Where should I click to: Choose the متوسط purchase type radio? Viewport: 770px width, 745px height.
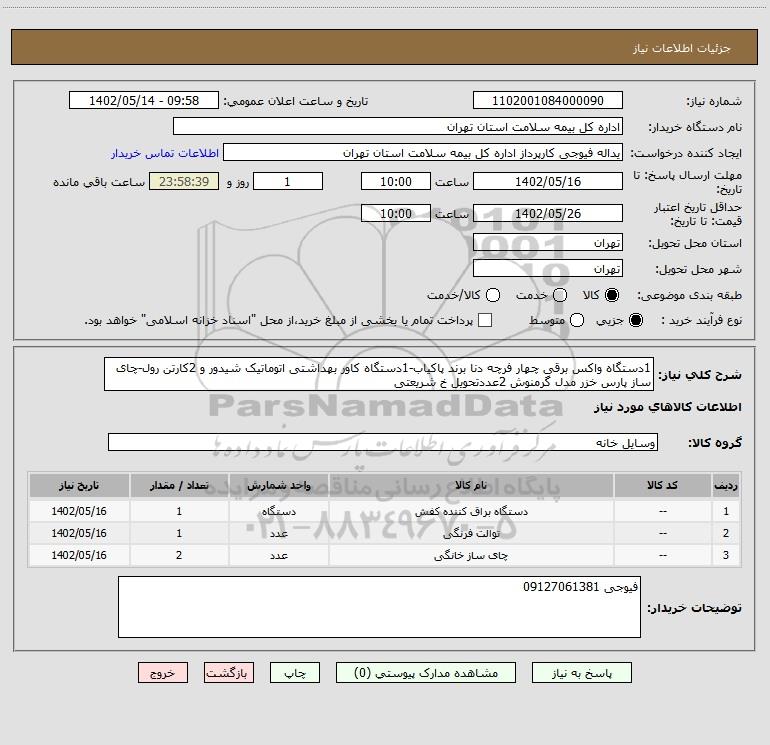pyautogui.click(x=577, y=321)
